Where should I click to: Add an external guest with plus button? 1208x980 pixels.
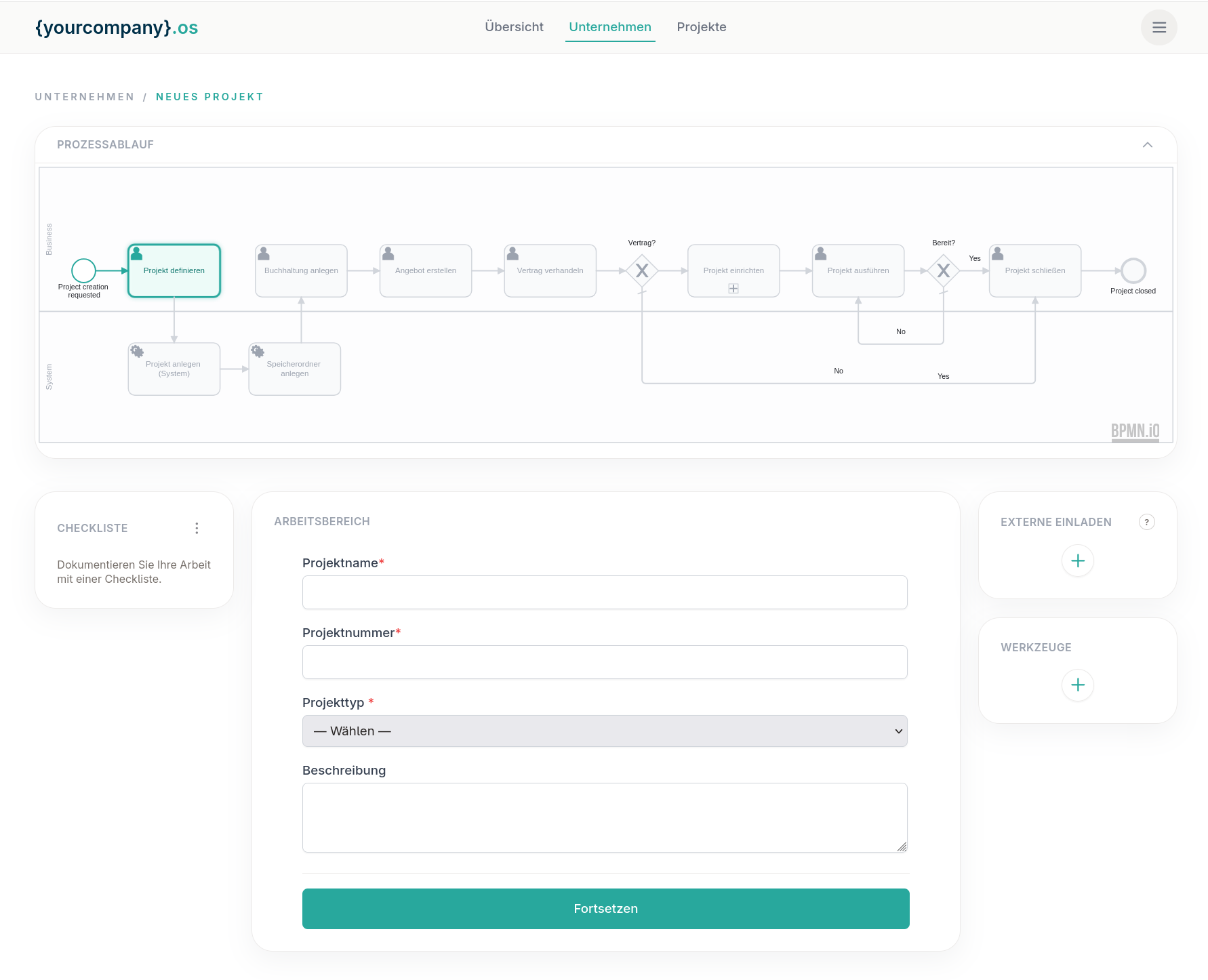[1077, 560]
